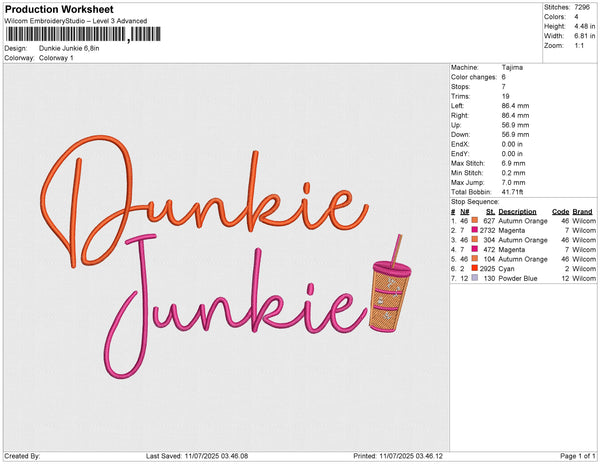
Task: Click the 'EndY:' label
Action: [460, 154]
